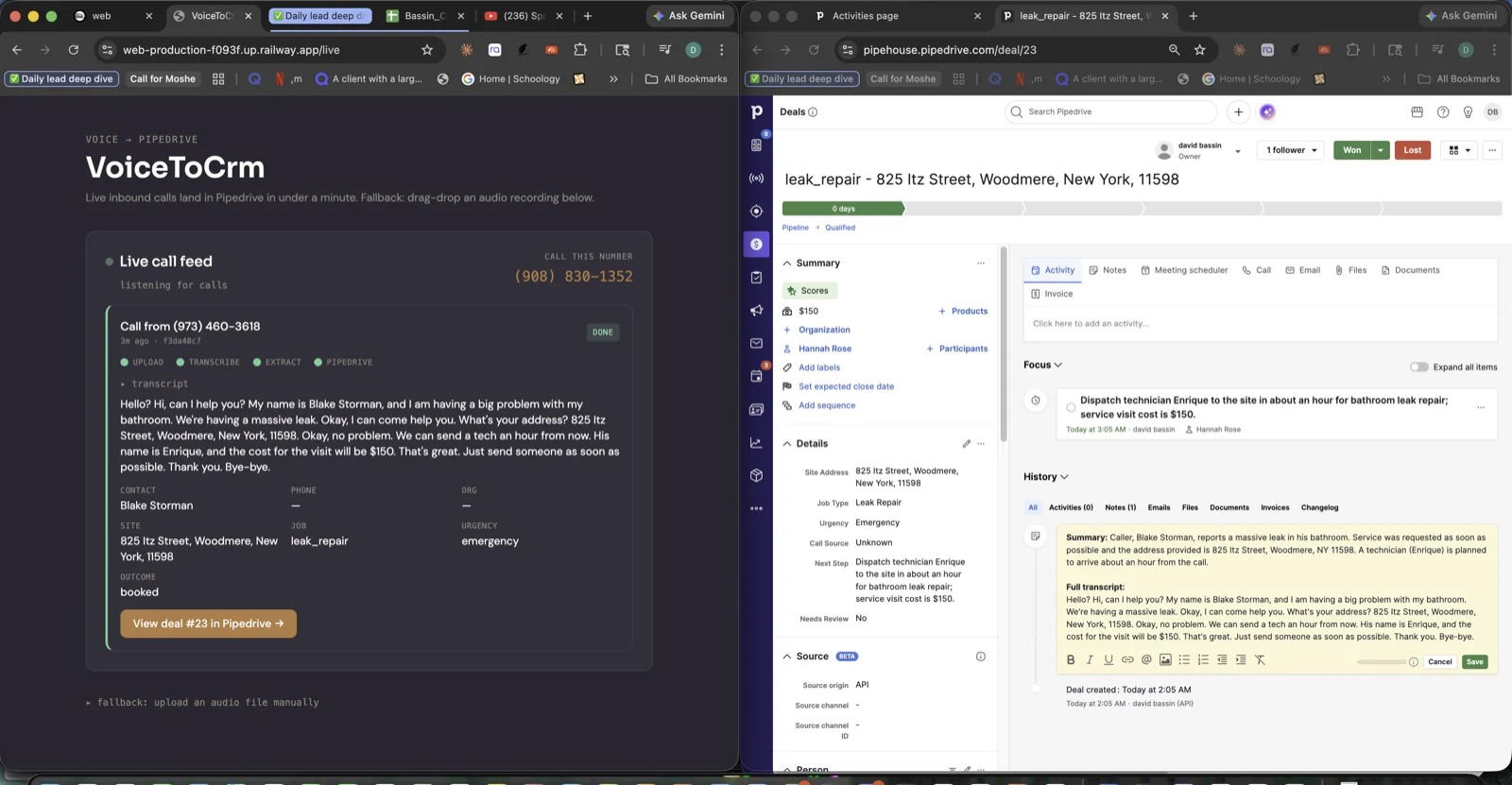Open Campaigns megaphone icon in Pipedrive sidebar

pos(756,311)
